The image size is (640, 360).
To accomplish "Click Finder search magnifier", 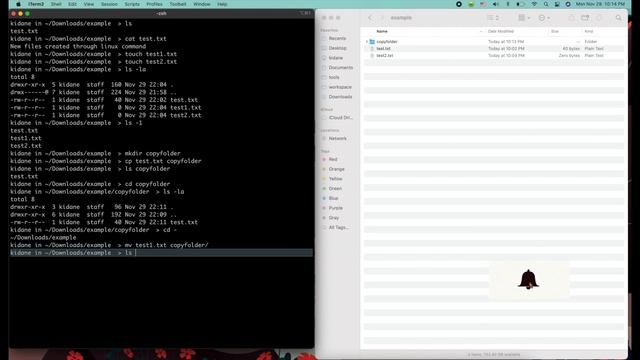I will (x=618, y=18).
